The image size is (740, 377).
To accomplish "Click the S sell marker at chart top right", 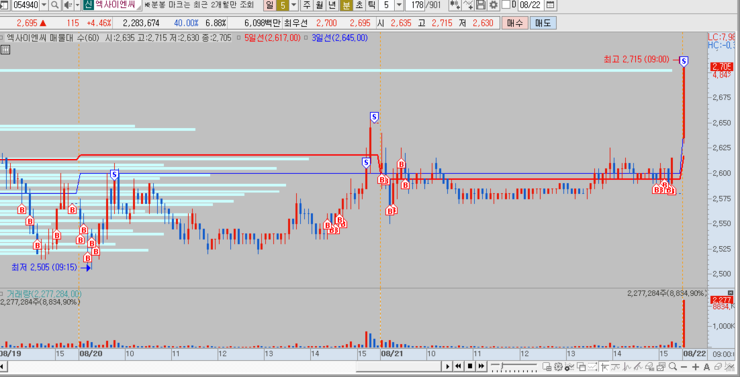I will 684,61.
